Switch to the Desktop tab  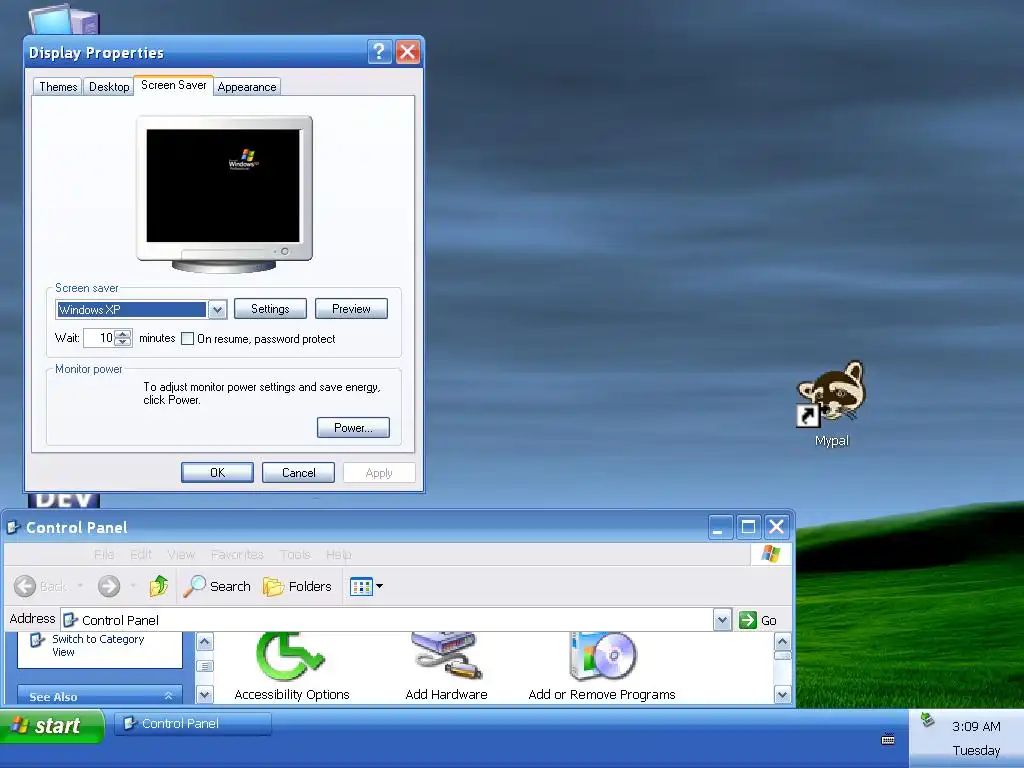pyautogui.click(x=109, y=87)
